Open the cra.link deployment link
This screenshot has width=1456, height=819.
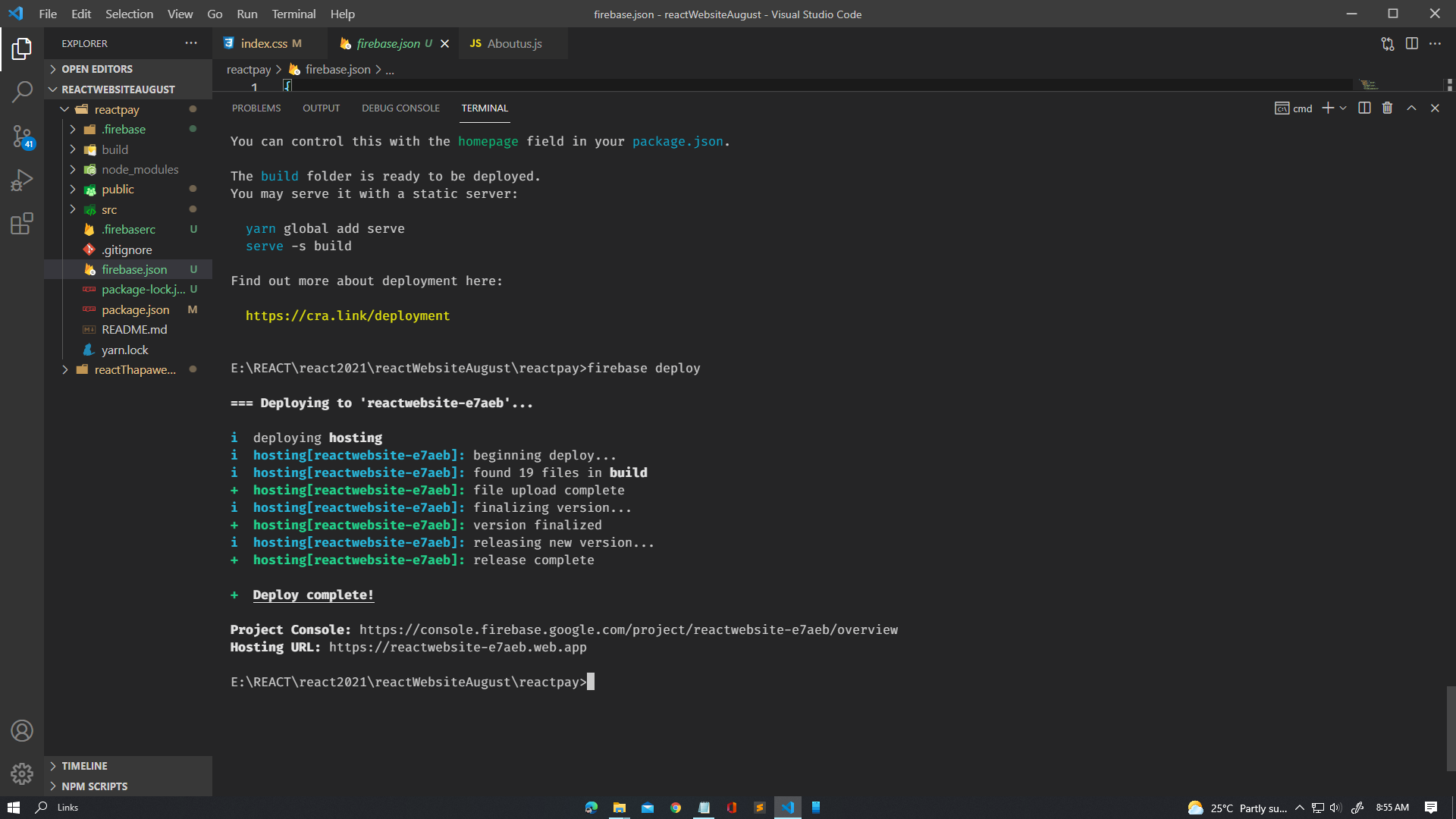pyautogui.click(x=347, y=315)
